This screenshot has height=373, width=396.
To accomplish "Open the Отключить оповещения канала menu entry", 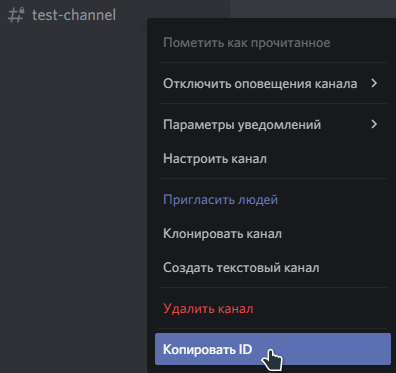I will [x=273, y=83].
